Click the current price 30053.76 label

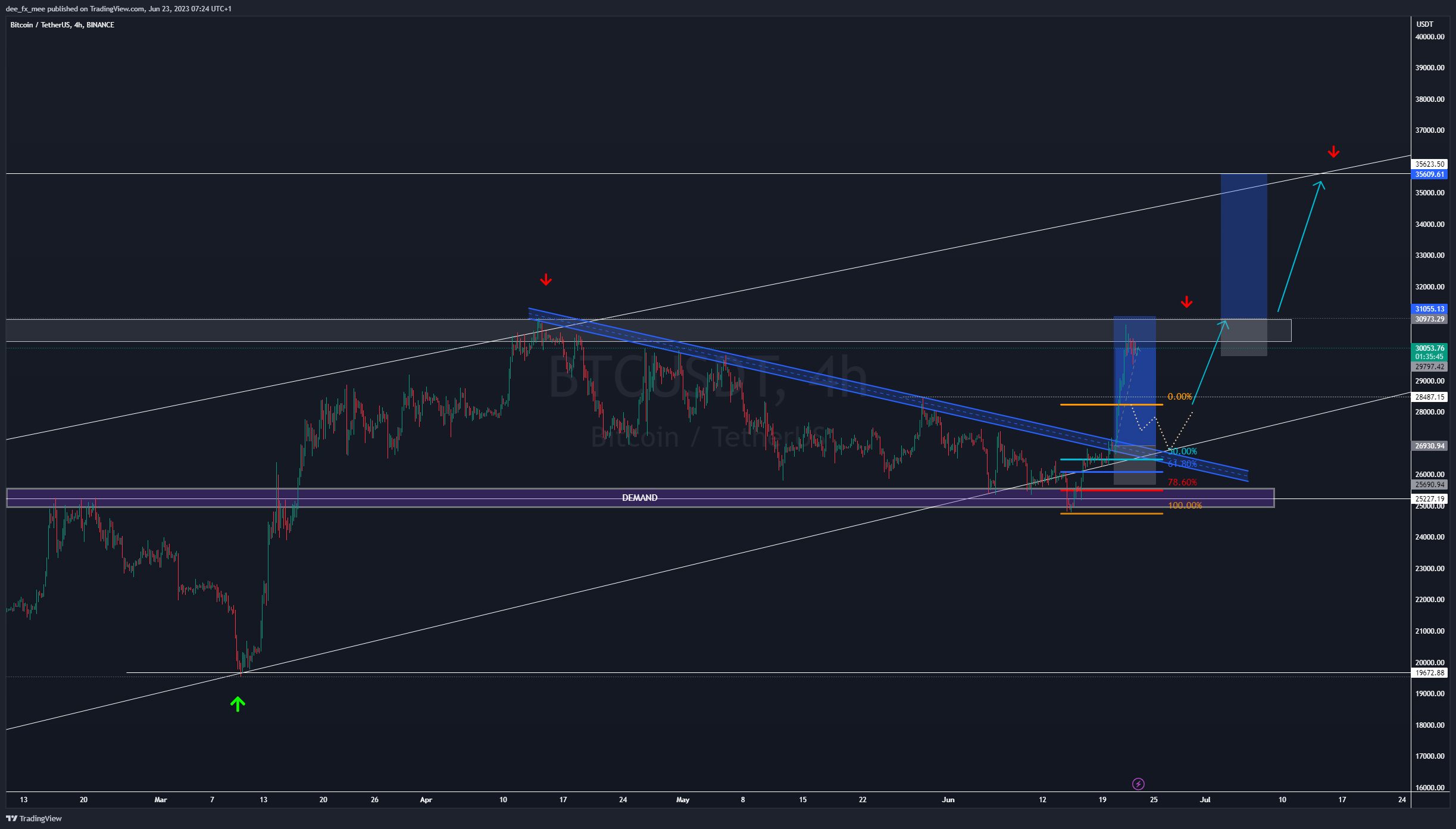pyautogui.click(x=1429, y=348)
